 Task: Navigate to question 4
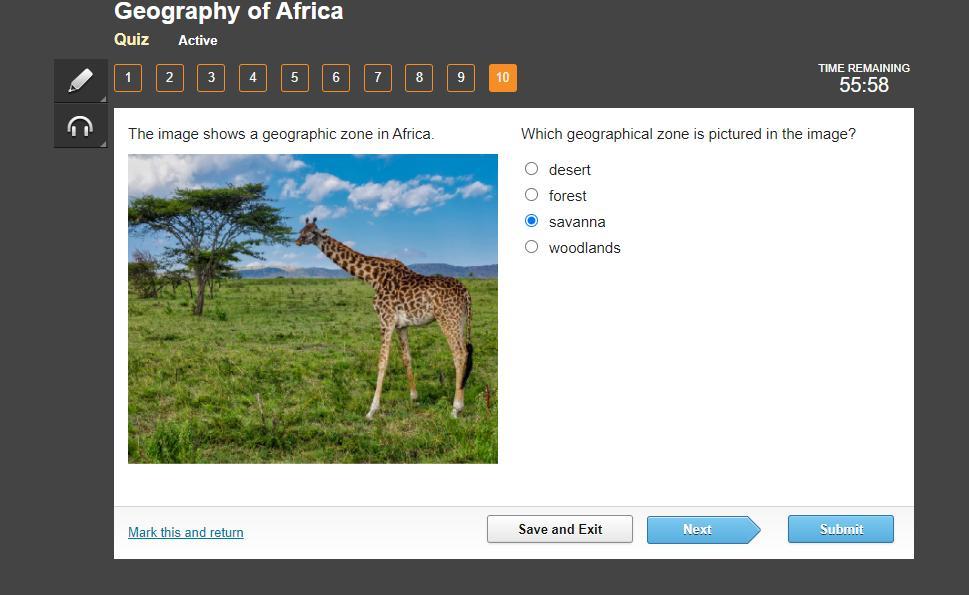[x=253, y=78]
